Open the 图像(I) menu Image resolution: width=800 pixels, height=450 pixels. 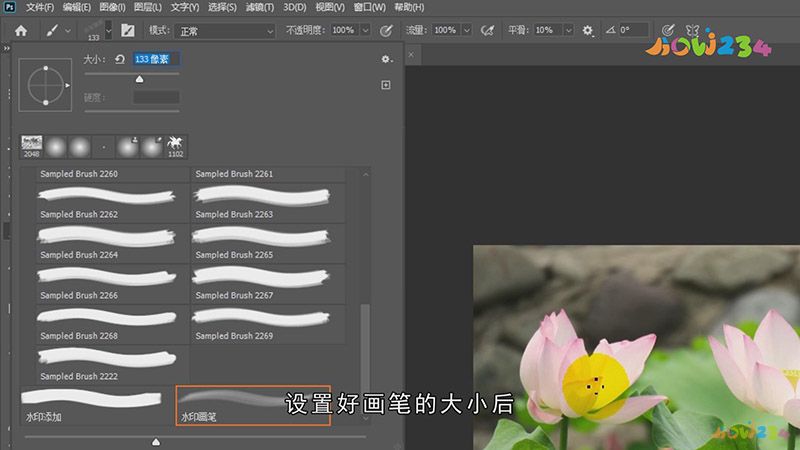coord(112,7)
